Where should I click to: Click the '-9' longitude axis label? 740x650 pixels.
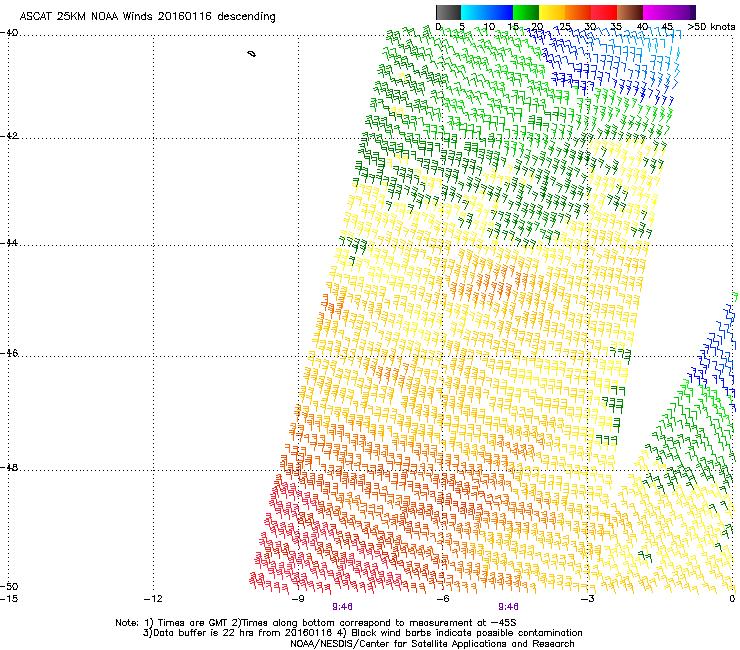click(298, 599)
